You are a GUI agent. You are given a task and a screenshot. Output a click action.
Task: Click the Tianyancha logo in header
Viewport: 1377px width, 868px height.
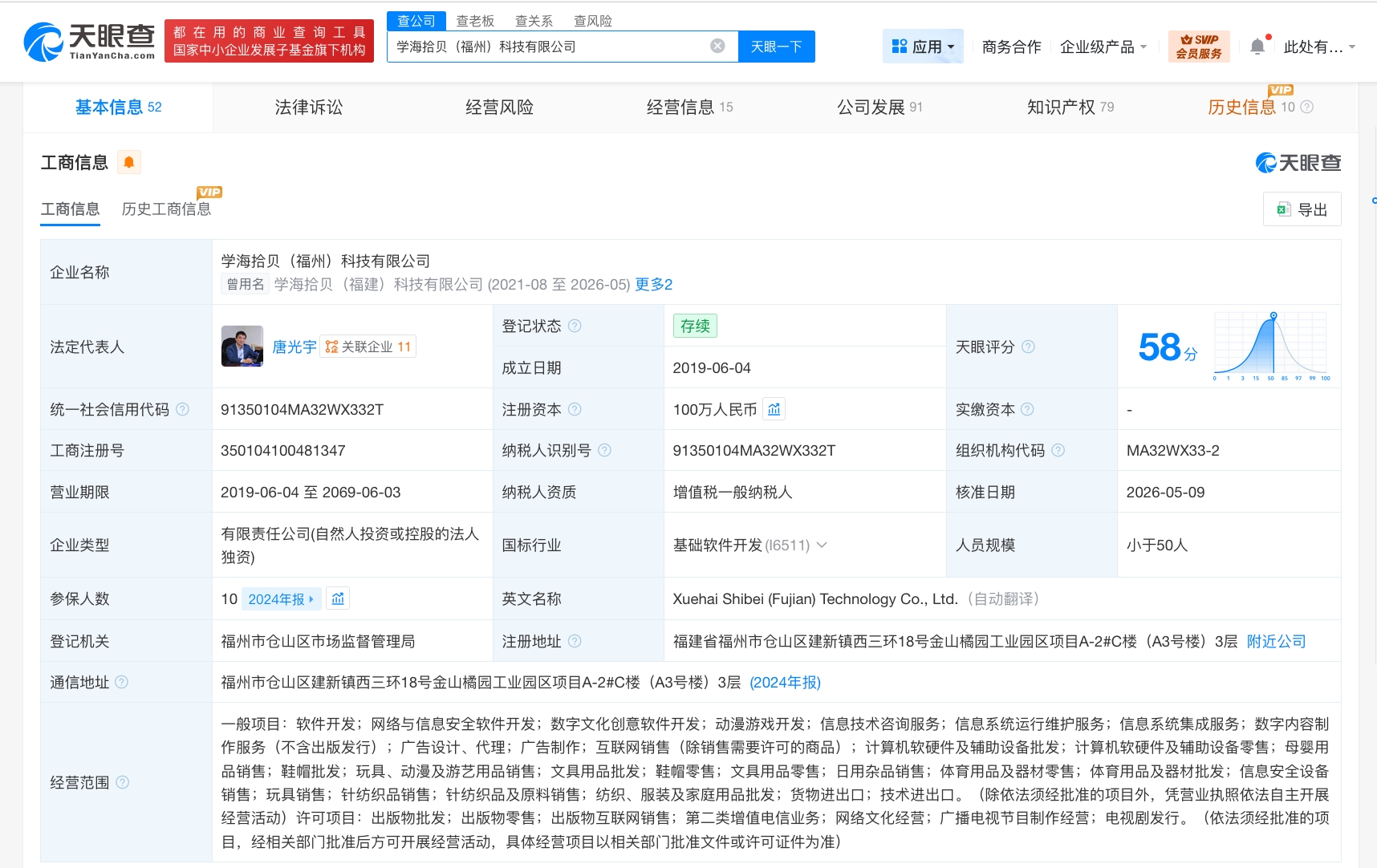pyautogui.click(x=89, y=42)
